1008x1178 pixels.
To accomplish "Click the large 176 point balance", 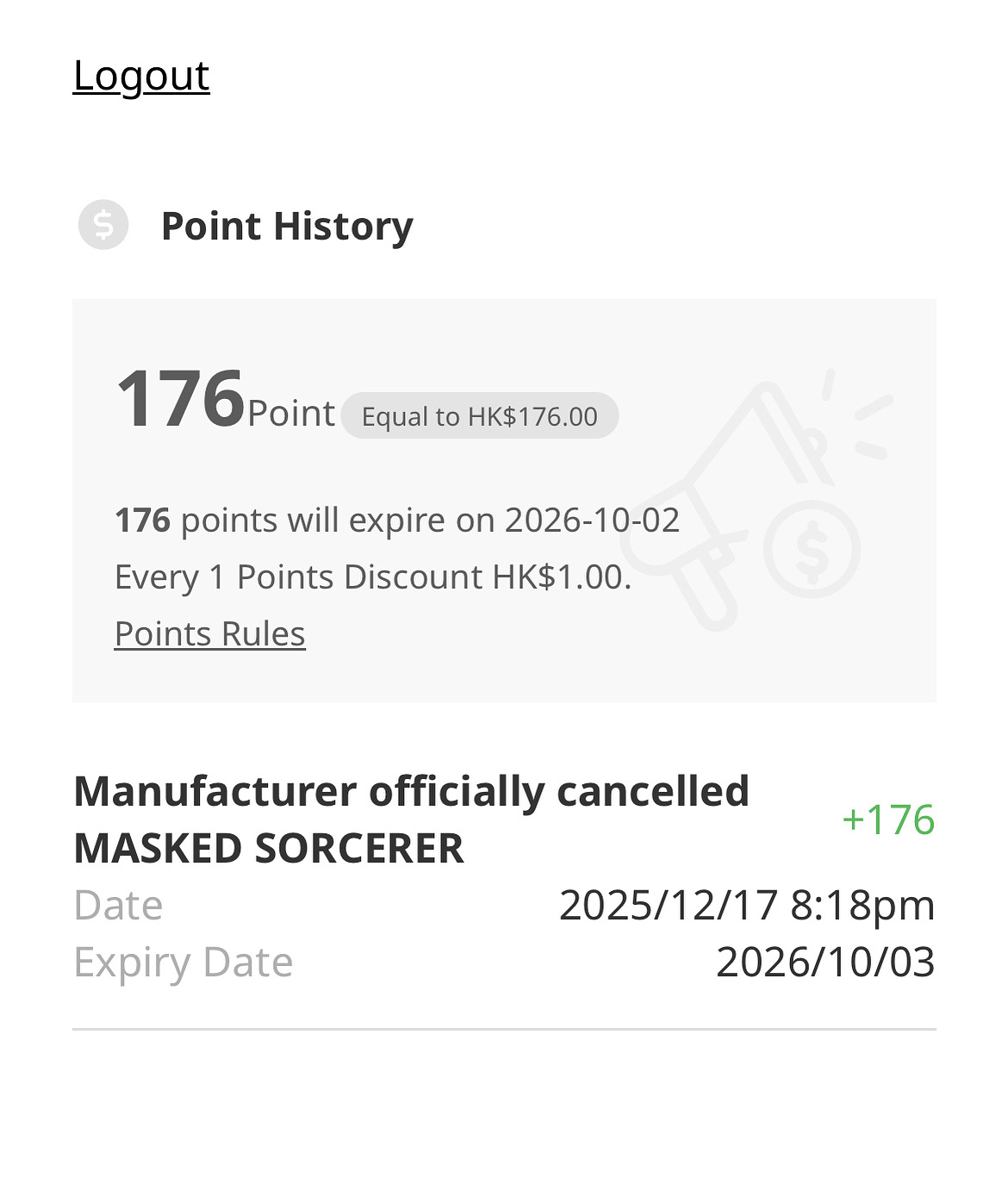I will [x=181, y=398].
